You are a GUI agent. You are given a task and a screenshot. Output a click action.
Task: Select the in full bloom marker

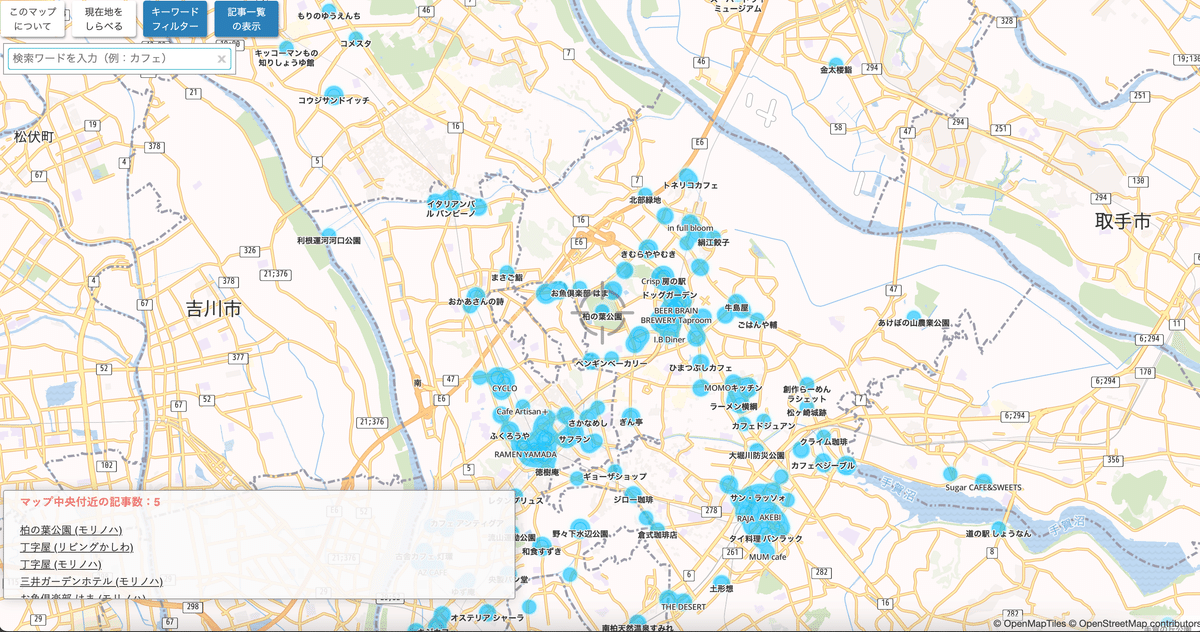tap(689, 222)
